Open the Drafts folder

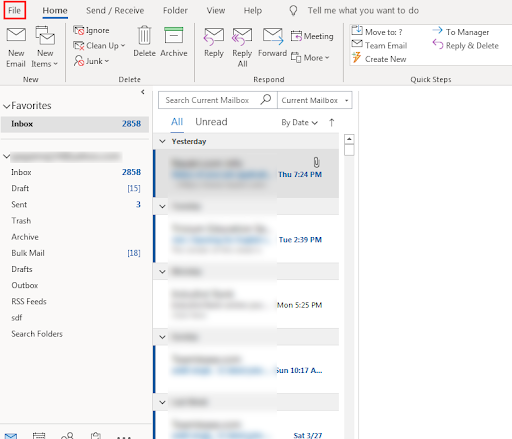click(75, 269)
